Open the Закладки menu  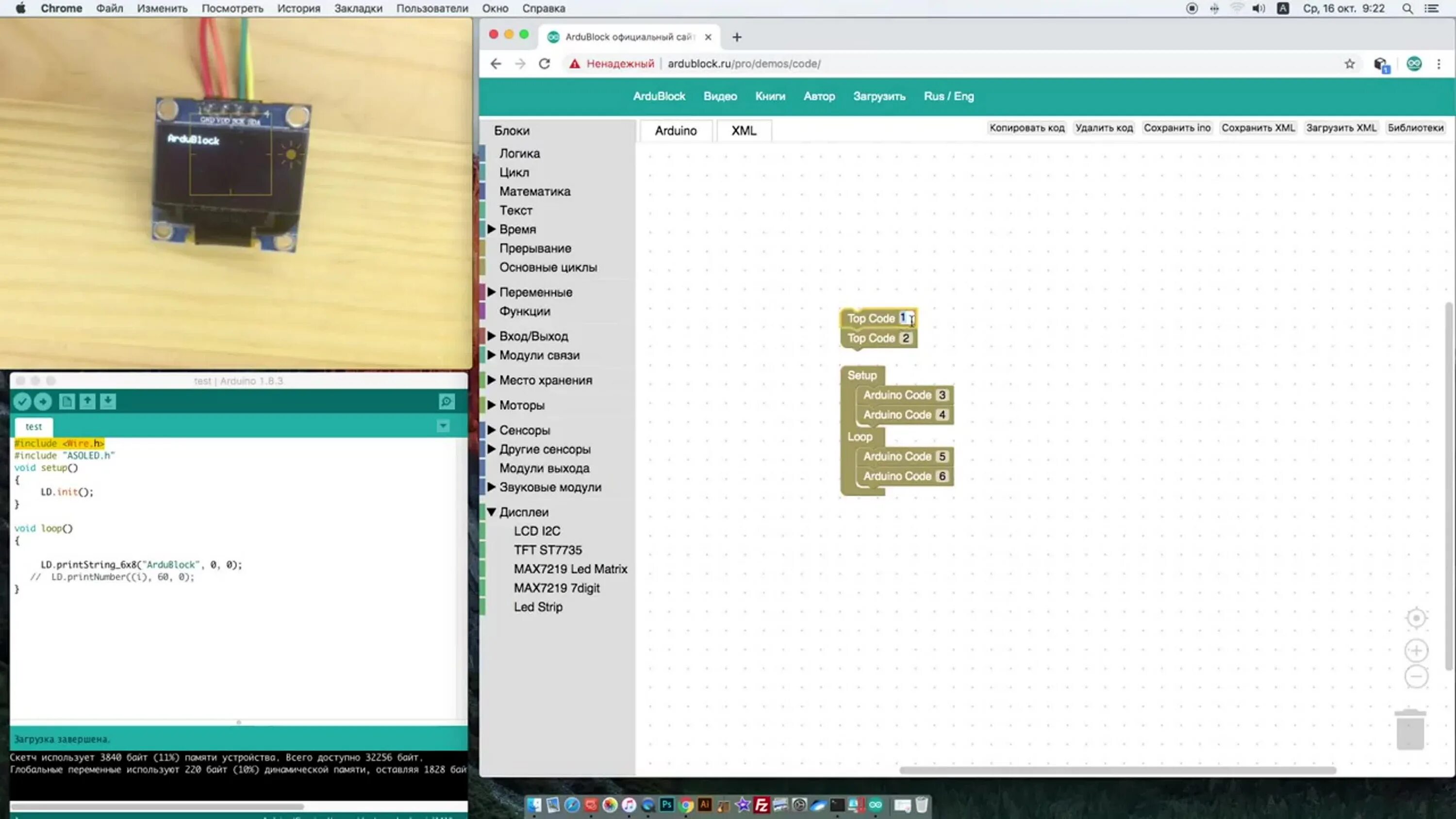point(358,8)
